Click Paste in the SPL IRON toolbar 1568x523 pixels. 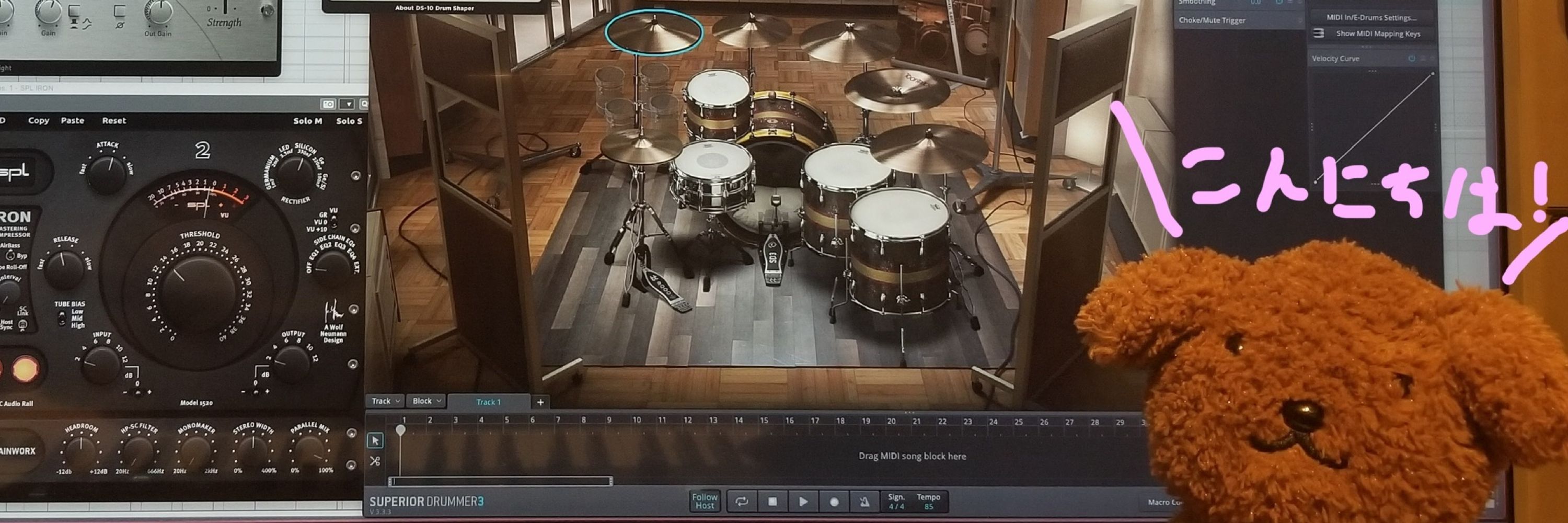tap(73, 121)
